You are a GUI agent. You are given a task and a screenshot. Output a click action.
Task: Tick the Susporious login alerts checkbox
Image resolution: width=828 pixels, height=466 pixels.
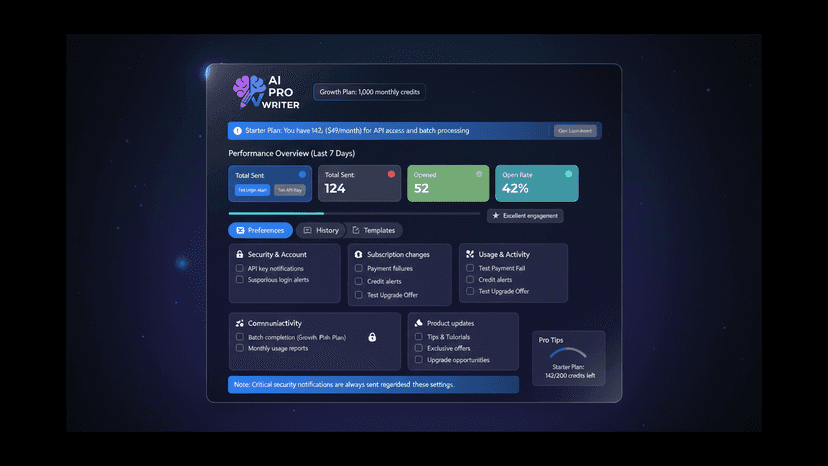(240, 279)
